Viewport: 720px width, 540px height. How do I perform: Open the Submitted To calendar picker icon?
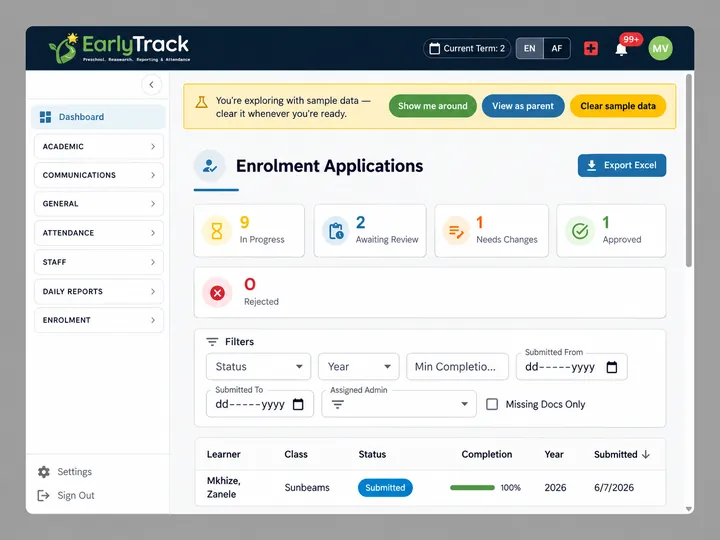298,404
